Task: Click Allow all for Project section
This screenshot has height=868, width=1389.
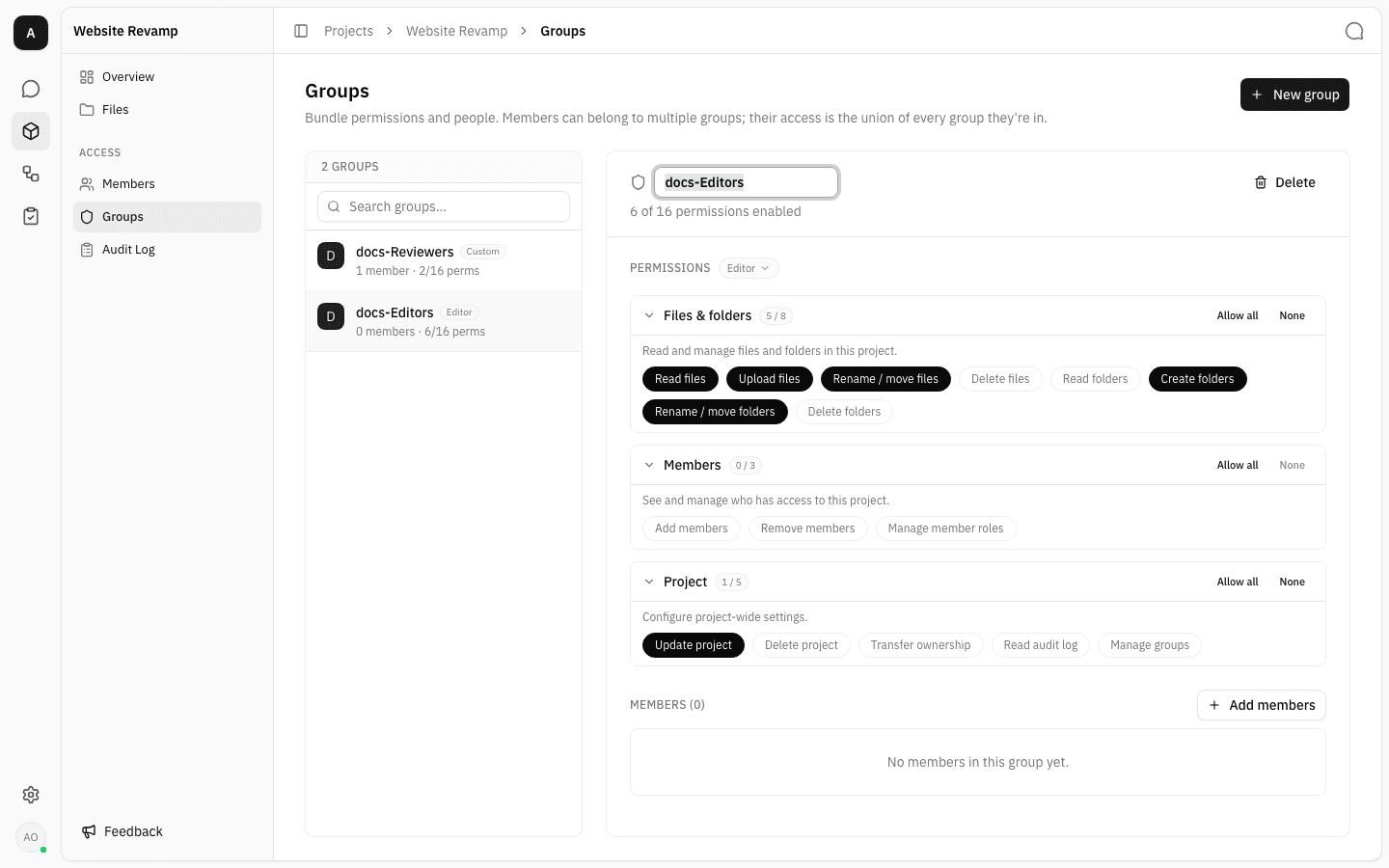Action: [x=1238, y=582]
